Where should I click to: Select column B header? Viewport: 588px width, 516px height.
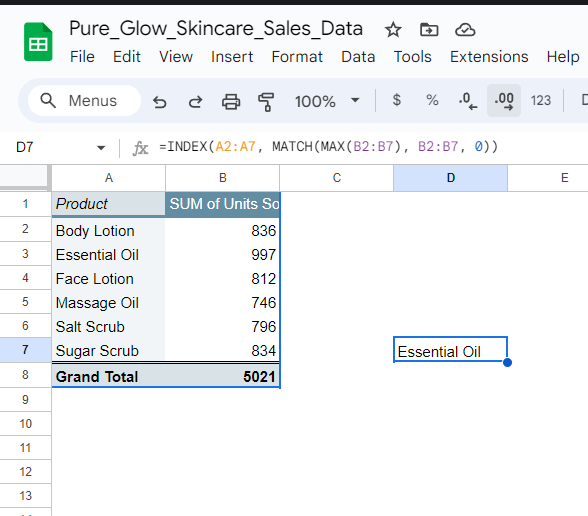coord(222,178)
